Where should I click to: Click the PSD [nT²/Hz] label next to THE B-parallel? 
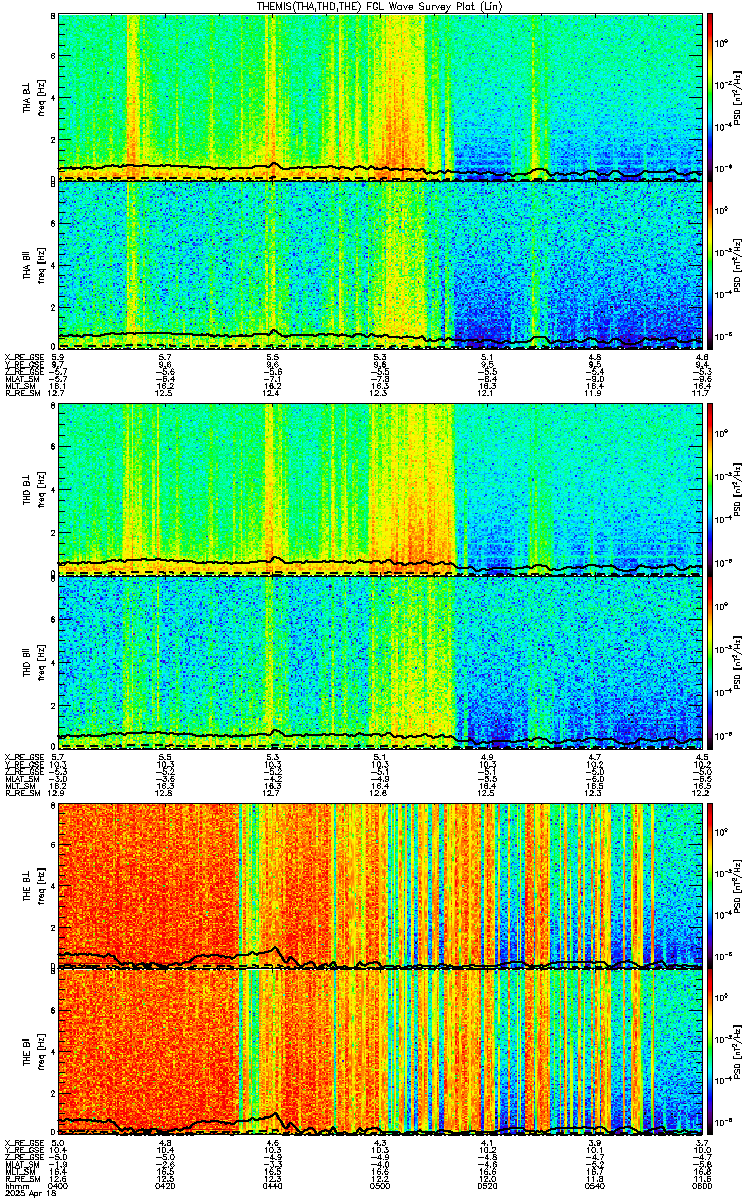point(738,1053)
